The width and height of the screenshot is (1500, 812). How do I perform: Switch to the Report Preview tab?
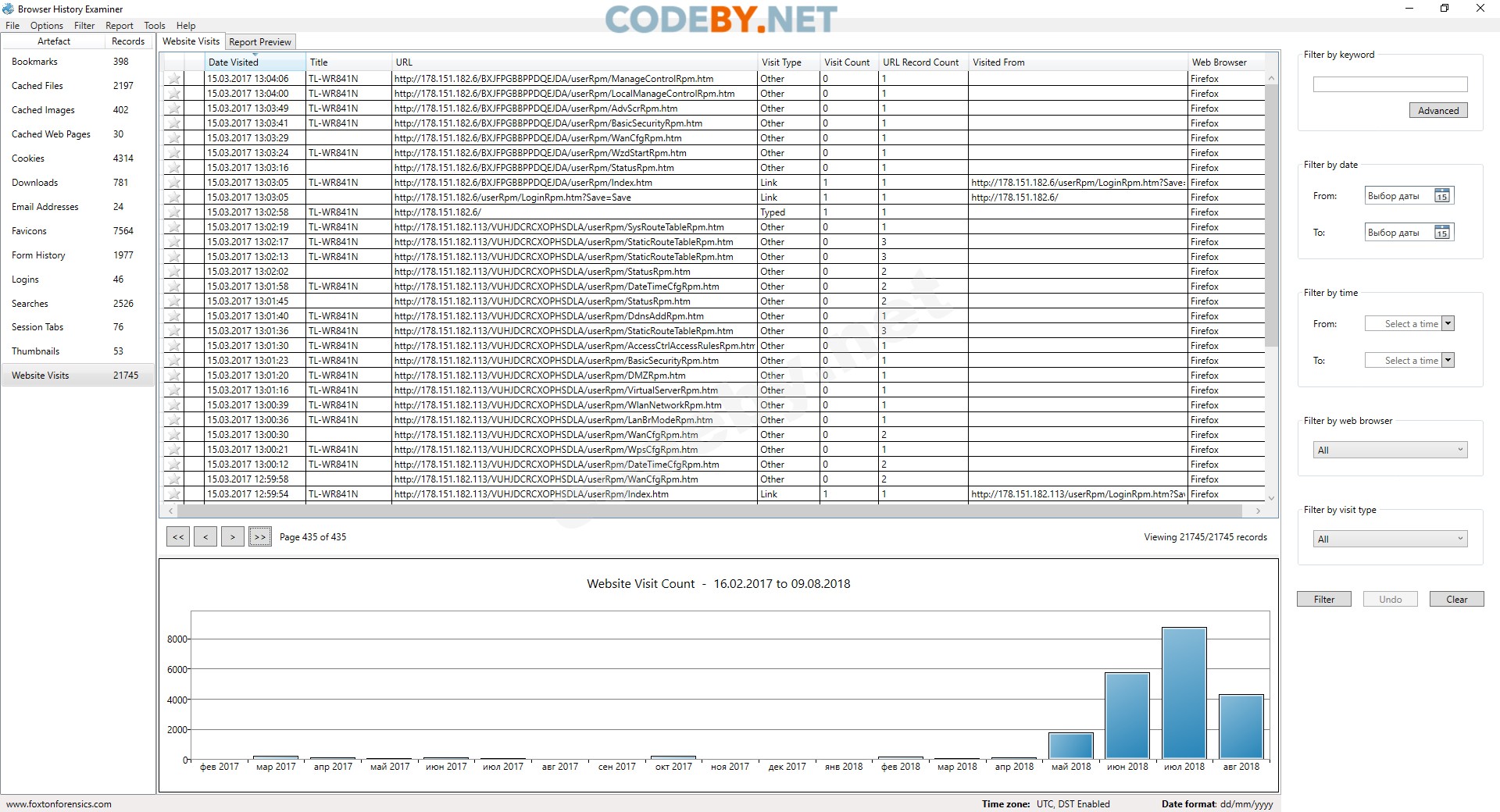pos(260,42)
